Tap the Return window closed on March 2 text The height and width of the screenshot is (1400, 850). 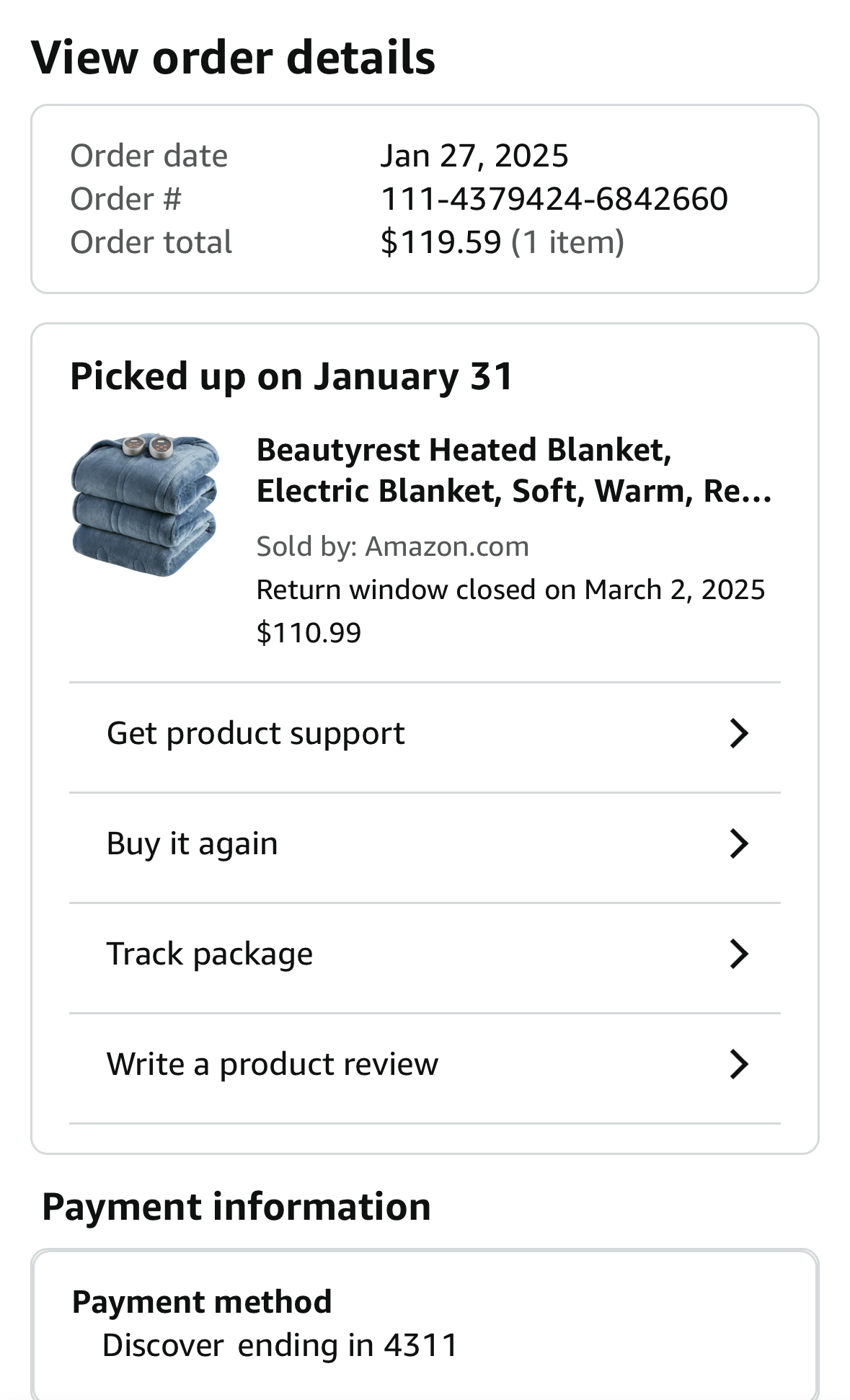[x=510, y=590]
